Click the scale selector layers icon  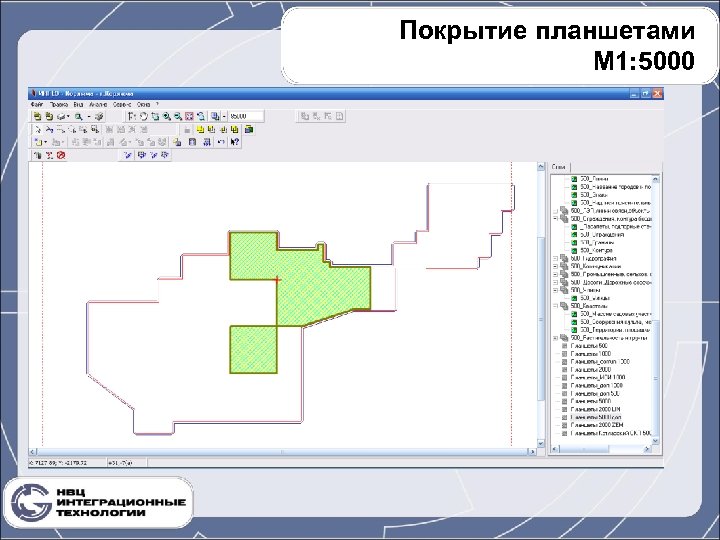pyautogui.click(x=215, y=117)
